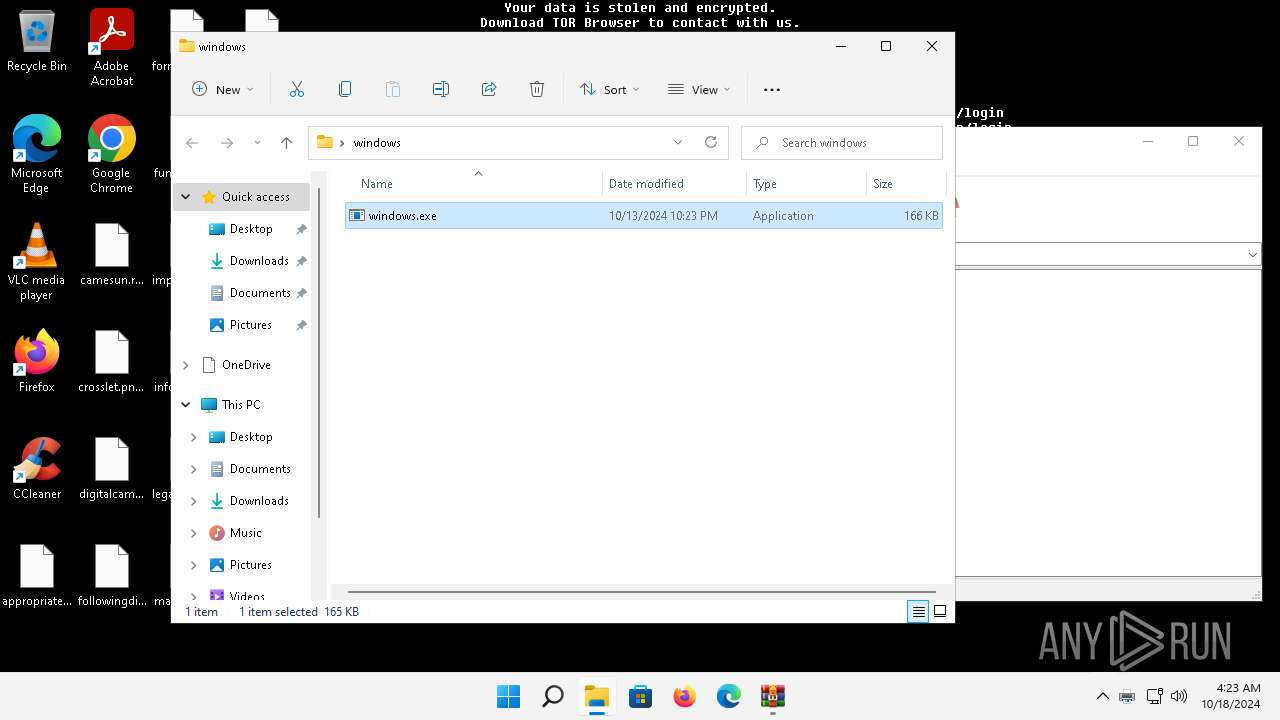Open Quick access Desktop folder

point(250,229)
